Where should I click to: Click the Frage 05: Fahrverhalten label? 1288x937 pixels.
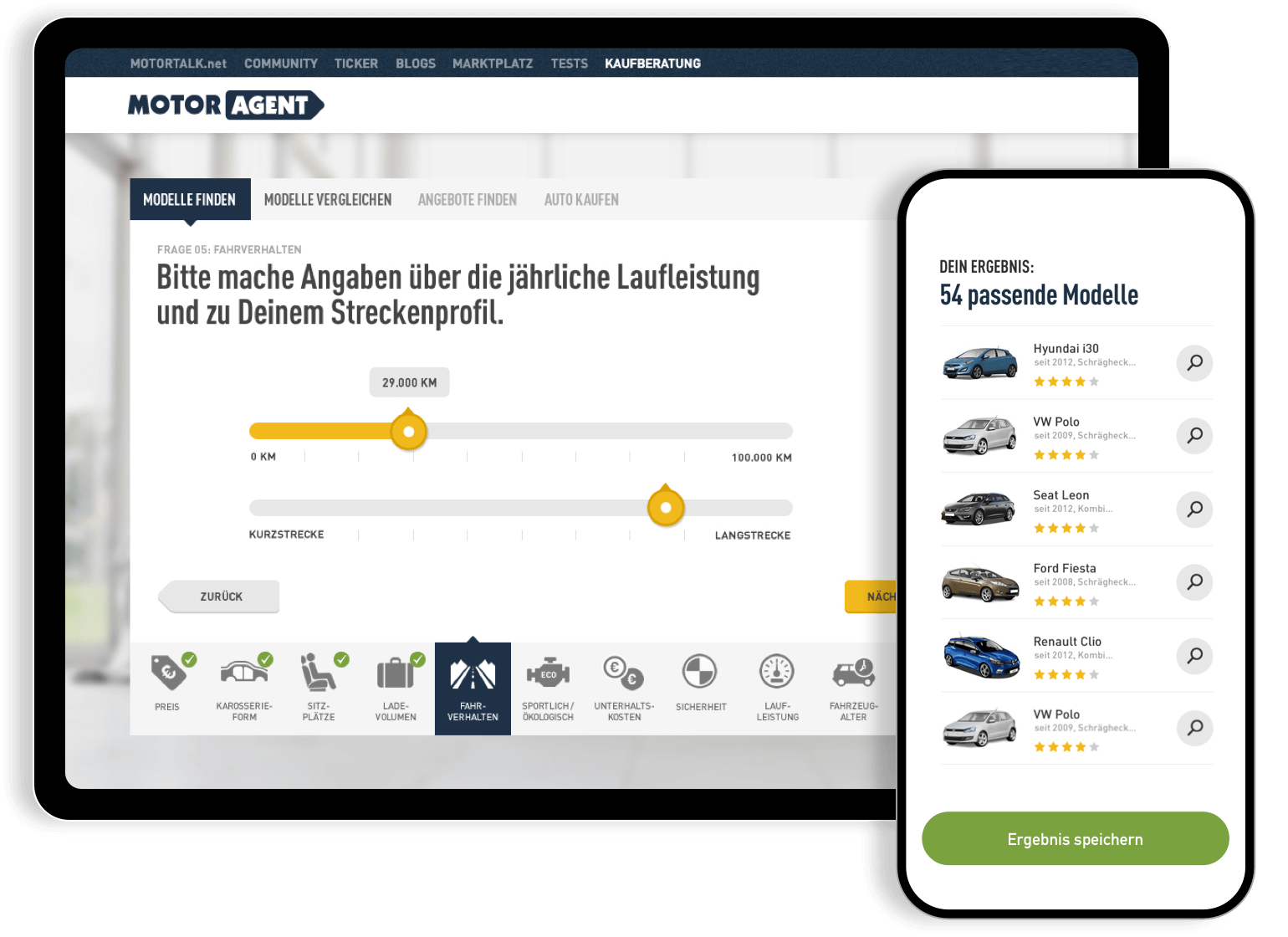click(229, 249)
